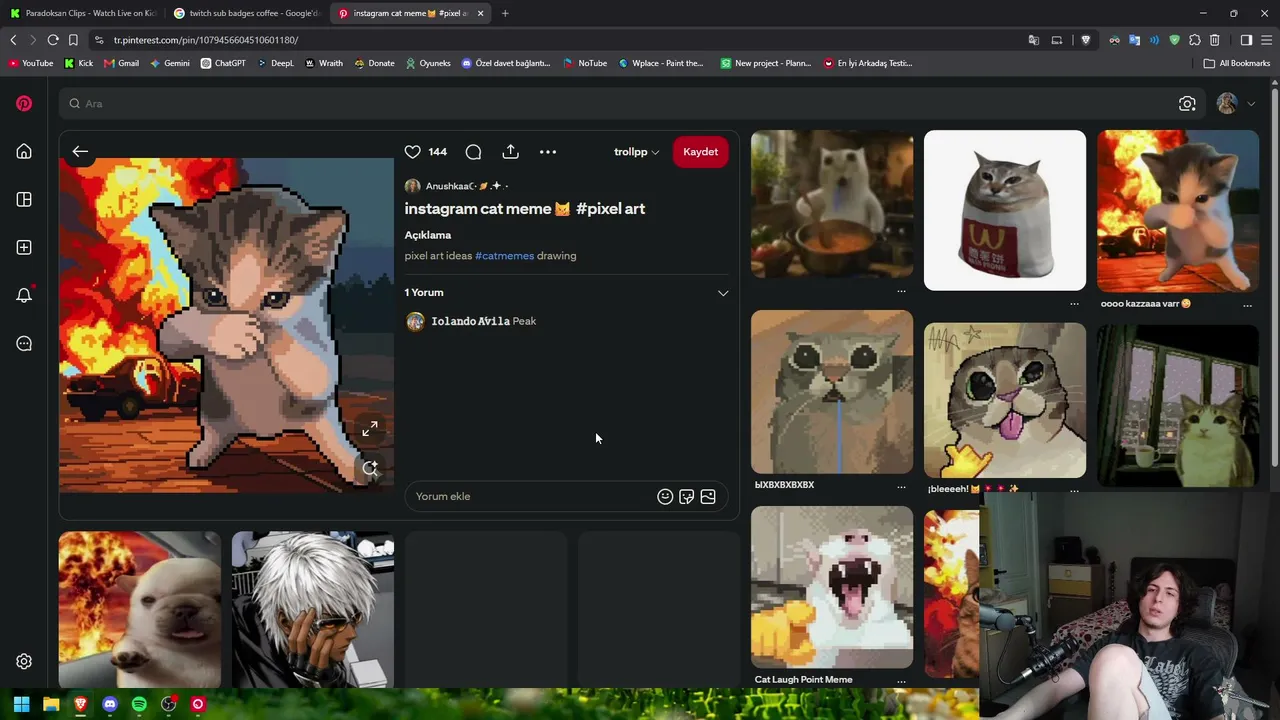
Task: Open the ChatGPT bookmark
Action: (223, 63)
